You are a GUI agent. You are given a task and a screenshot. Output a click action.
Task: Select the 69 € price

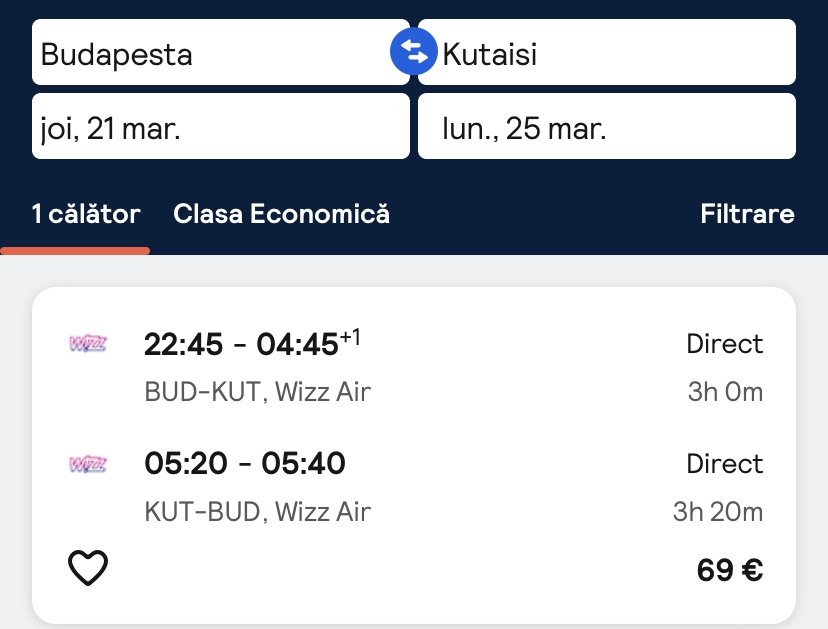tap(730, 571)
